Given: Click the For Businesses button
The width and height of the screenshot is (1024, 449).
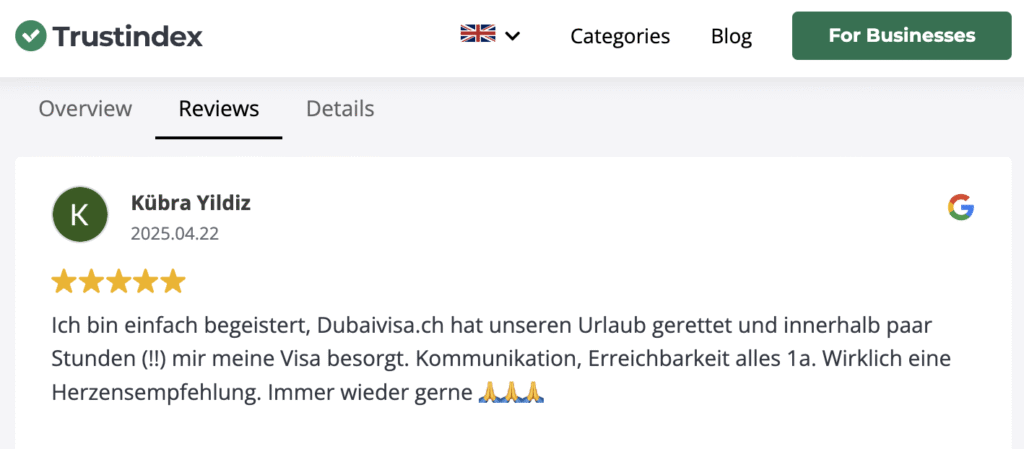Looking at the screenshot, I should point(902,35).
